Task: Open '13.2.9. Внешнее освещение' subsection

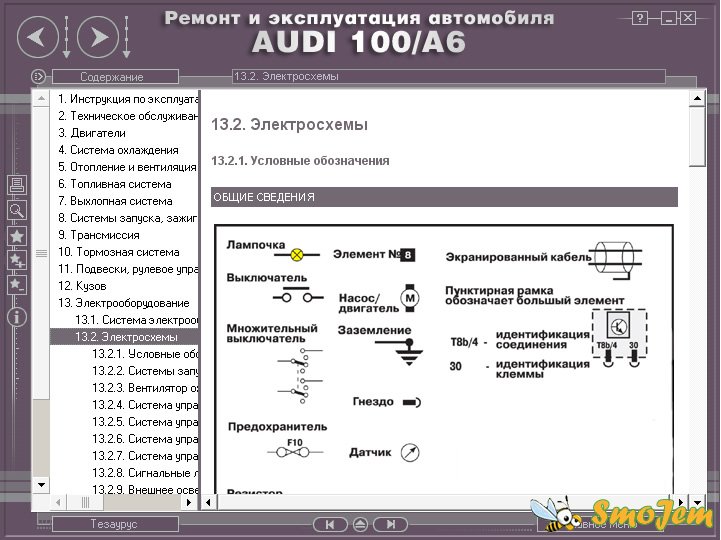Action: pyautogui.click(x=145, y=489)
